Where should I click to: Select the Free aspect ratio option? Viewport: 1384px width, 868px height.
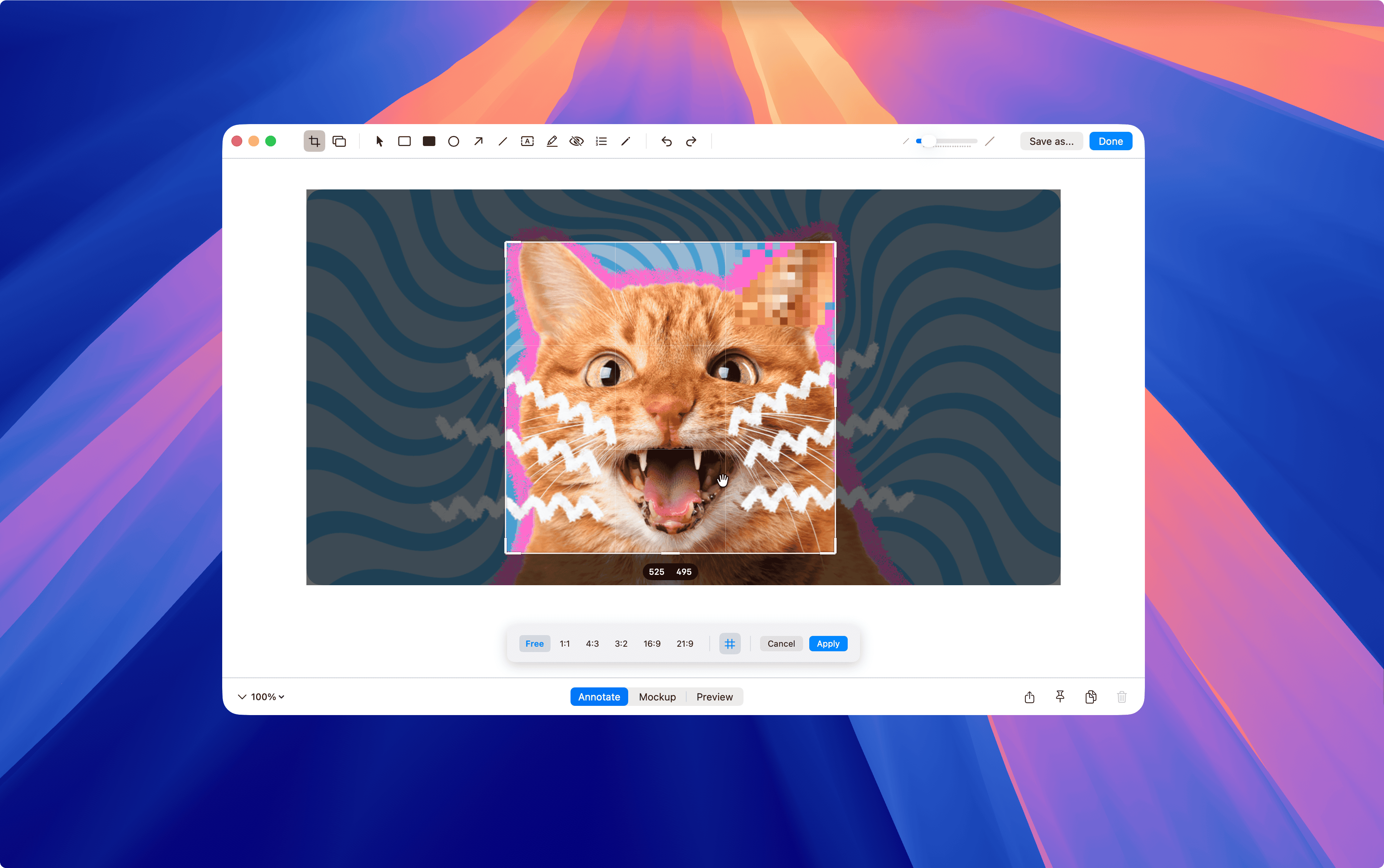tap(534, 644)
